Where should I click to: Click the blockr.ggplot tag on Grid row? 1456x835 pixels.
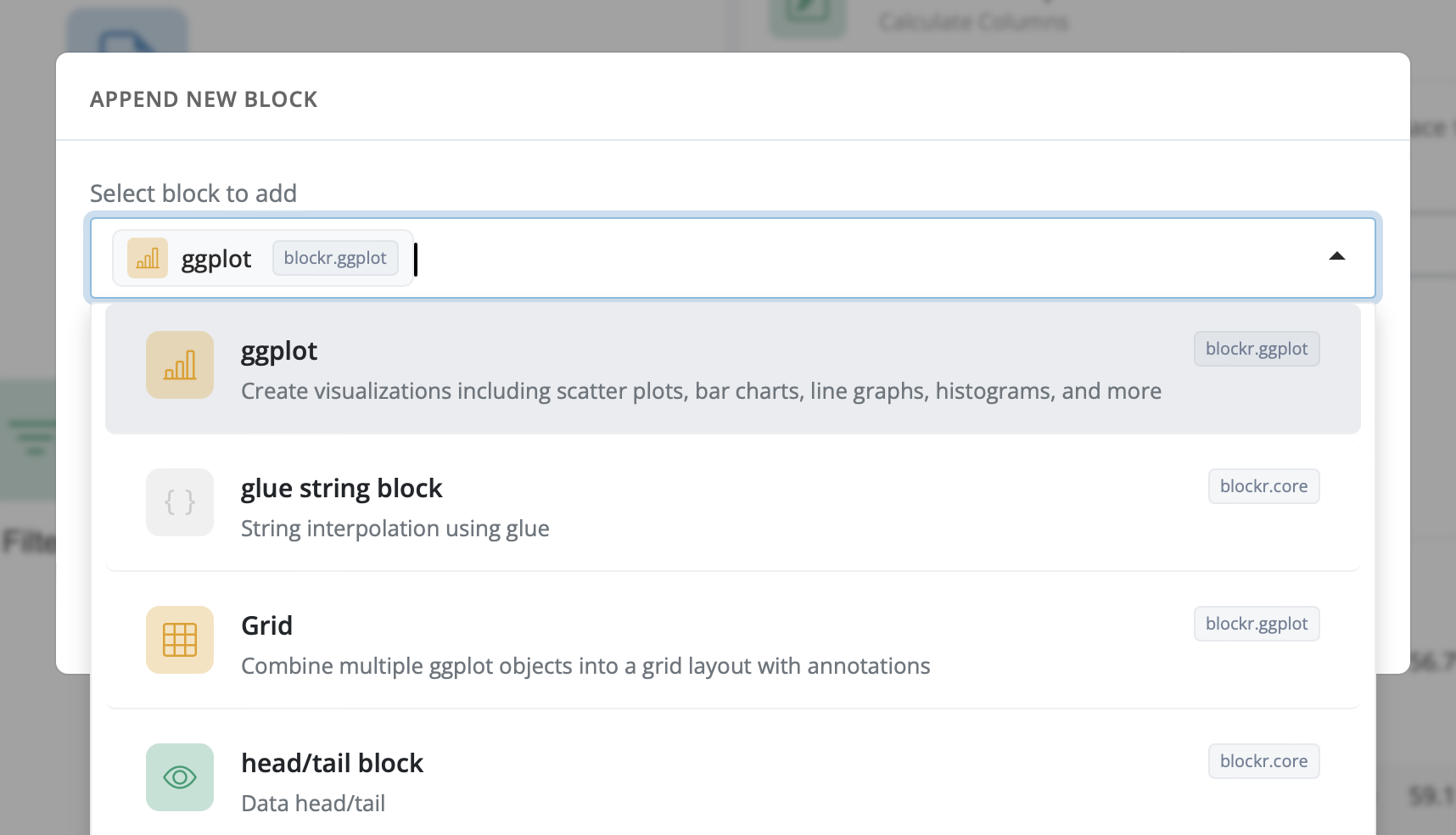[1256, 624]
